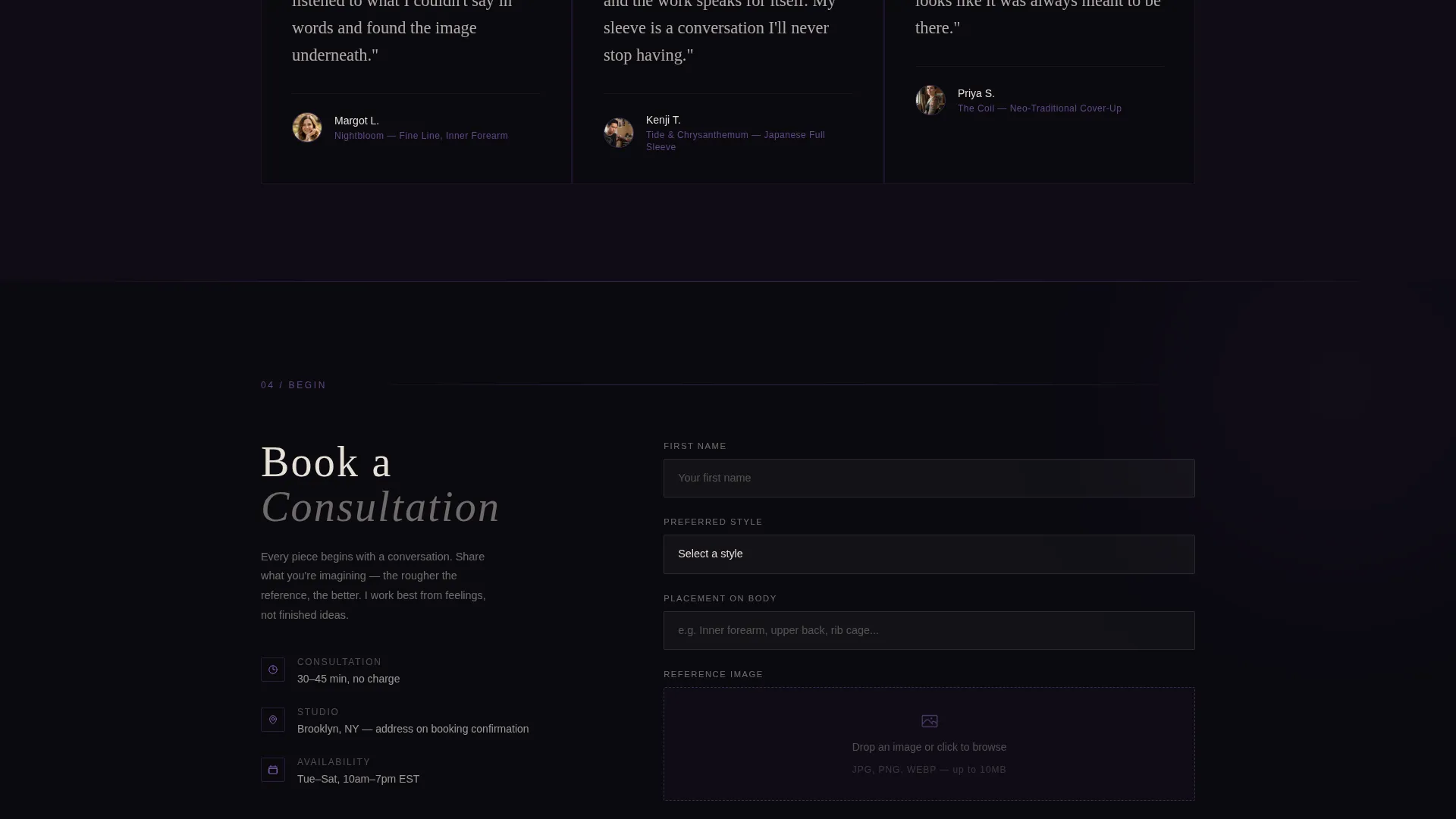Screen dimensions: 1456x819
Task: Click 'Drop an image or click to browse'
Action: click(x=929, y=747)
